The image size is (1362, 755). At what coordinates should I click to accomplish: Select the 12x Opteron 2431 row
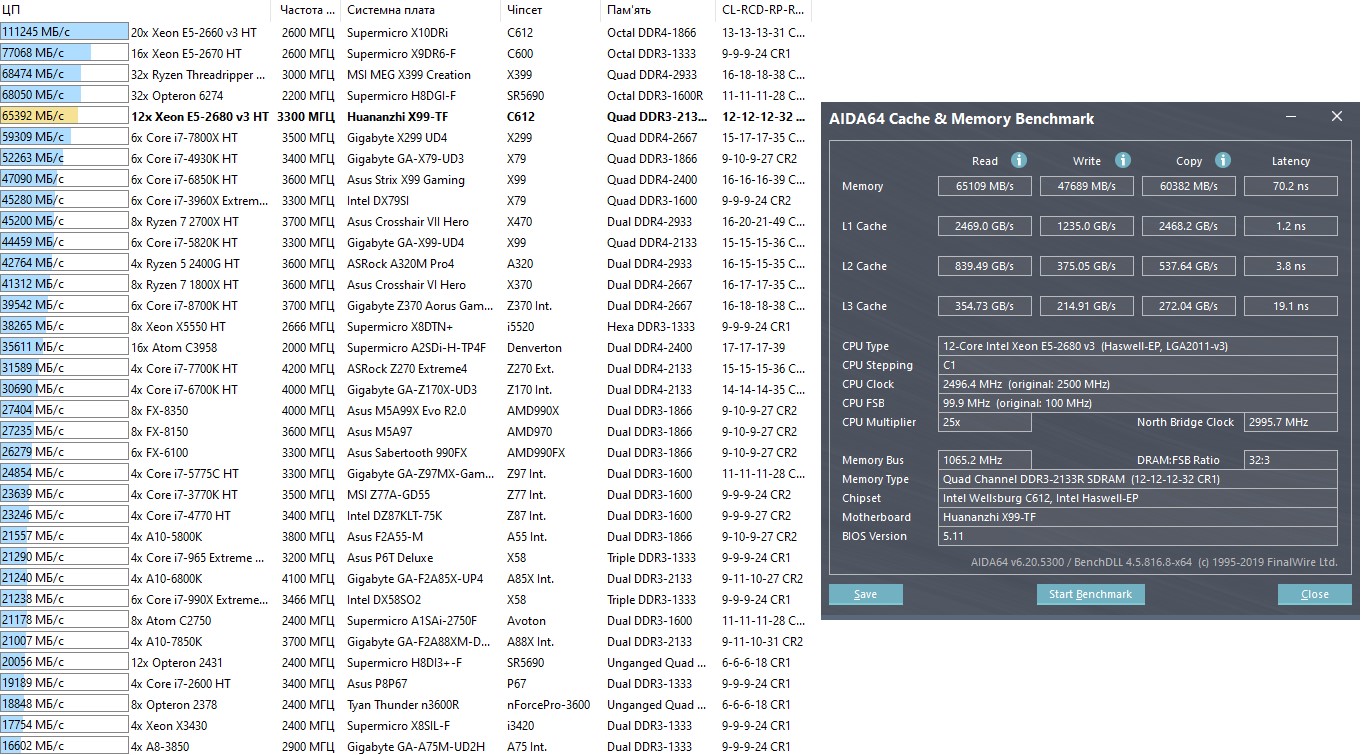[405, 662]
